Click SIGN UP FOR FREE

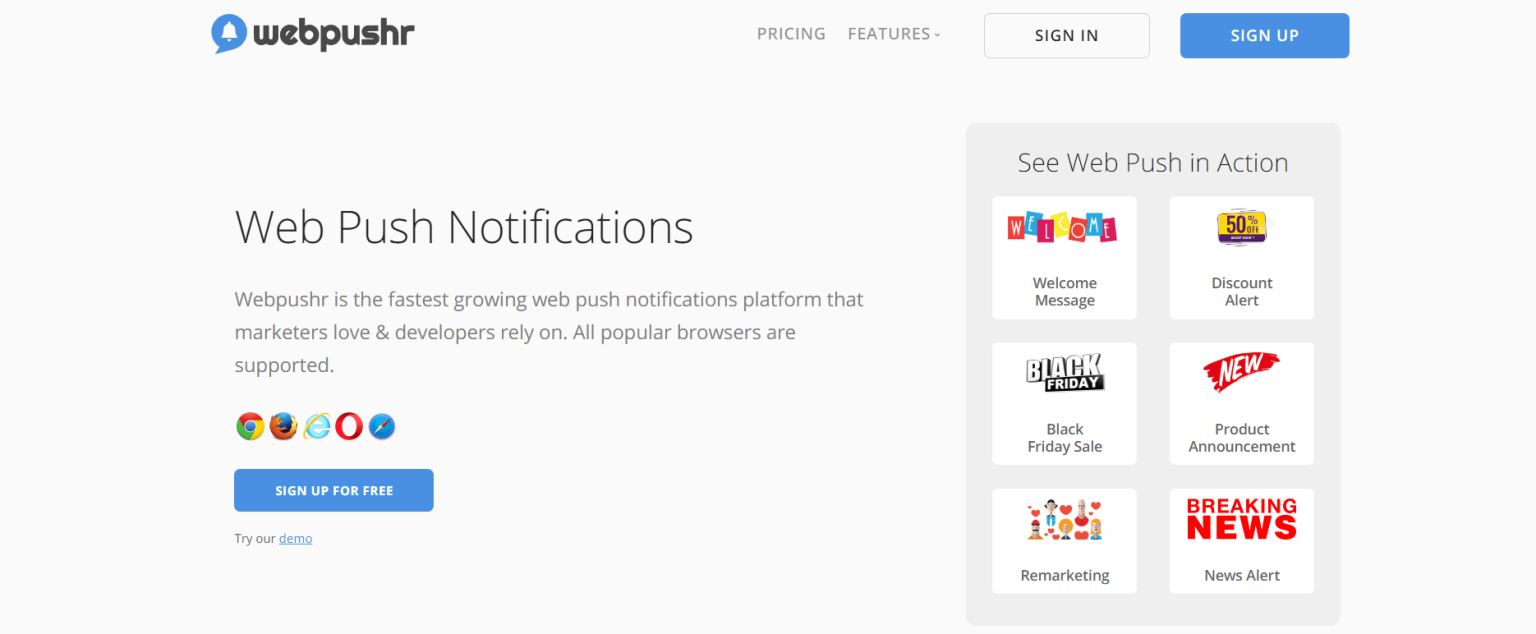tap(333, 490)
